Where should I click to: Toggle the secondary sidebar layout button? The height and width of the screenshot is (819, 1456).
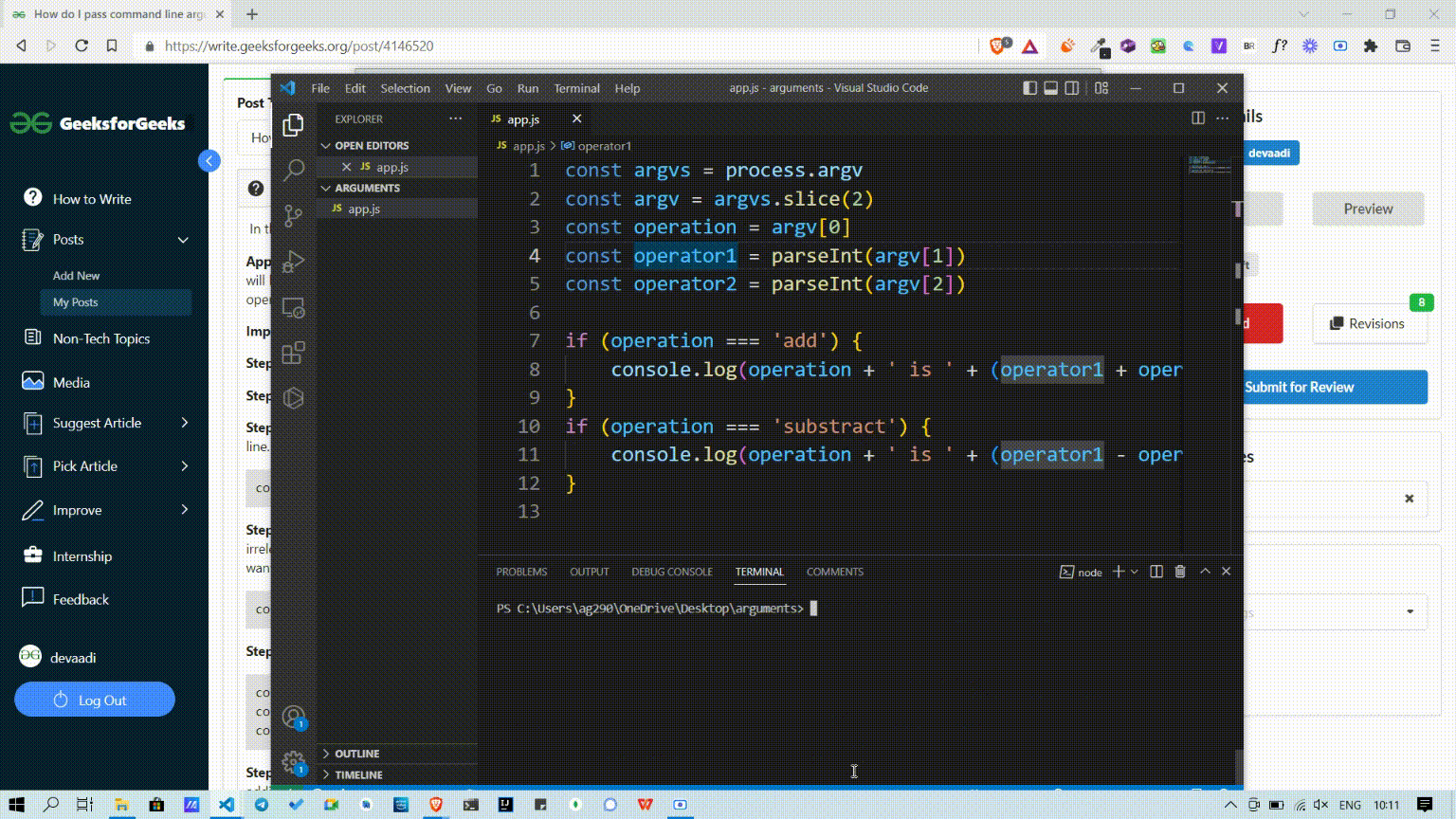click(1072, 88)
